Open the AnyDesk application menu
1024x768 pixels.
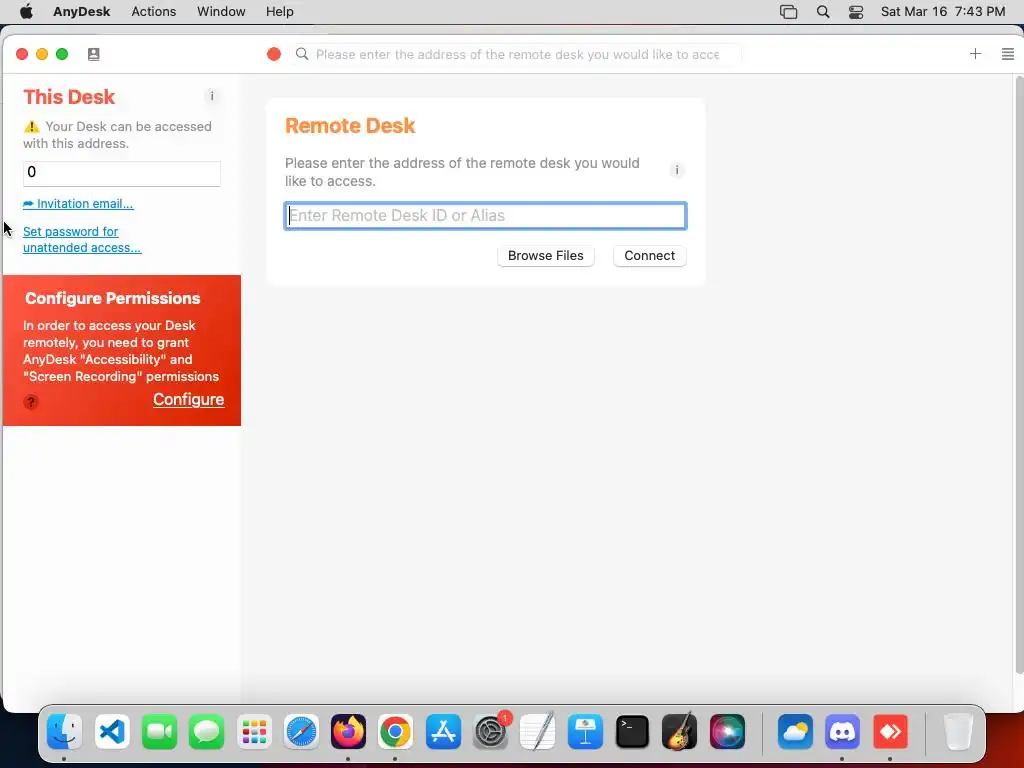(82, 12)
